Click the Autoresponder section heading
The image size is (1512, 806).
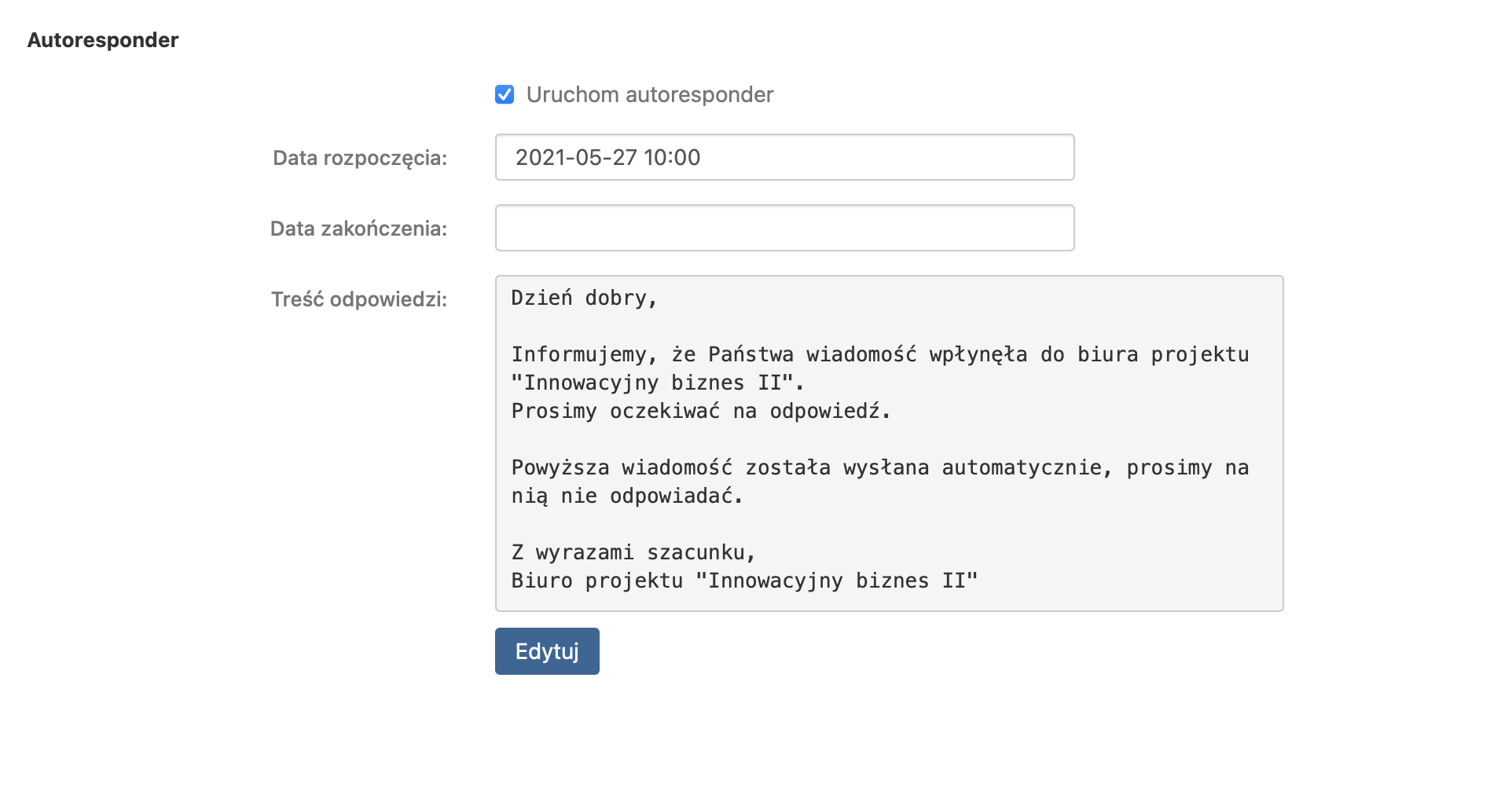tap(103, 40)
